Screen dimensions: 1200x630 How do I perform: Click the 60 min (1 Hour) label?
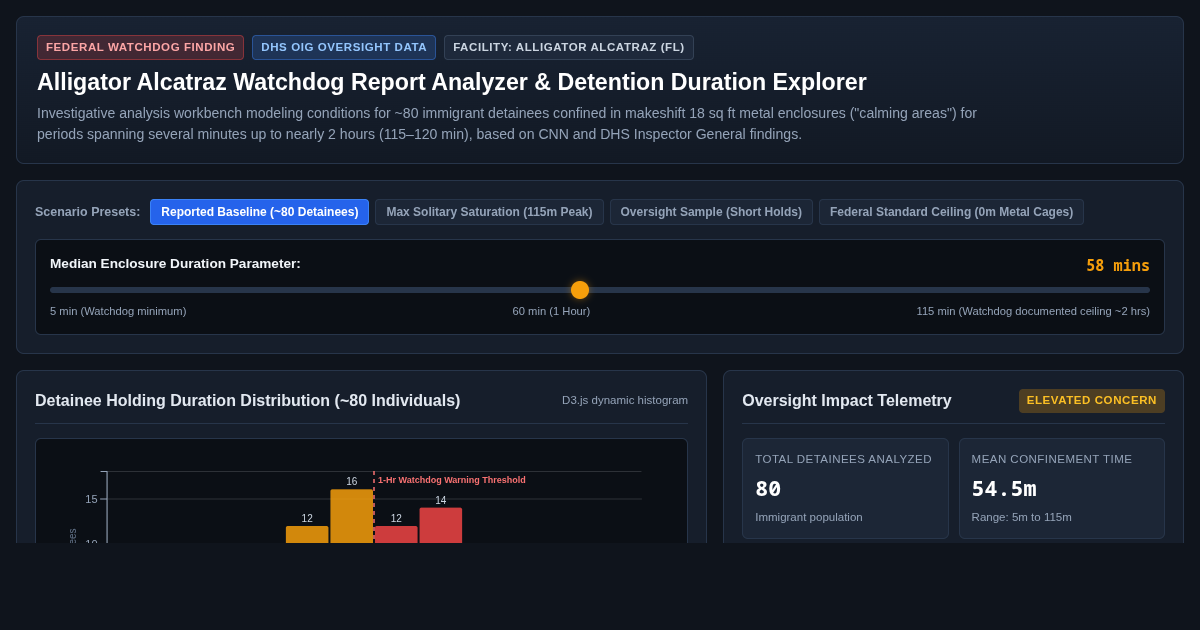coord(551,311)
